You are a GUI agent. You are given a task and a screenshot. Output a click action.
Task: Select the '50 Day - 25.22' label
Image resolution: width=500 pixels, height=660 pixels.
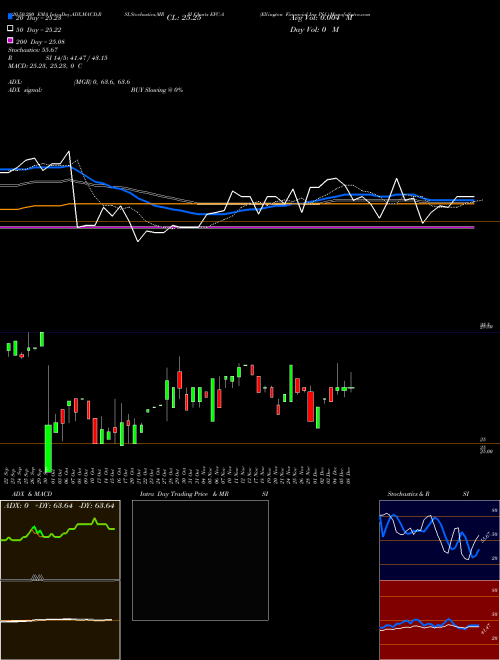[38, 30]
